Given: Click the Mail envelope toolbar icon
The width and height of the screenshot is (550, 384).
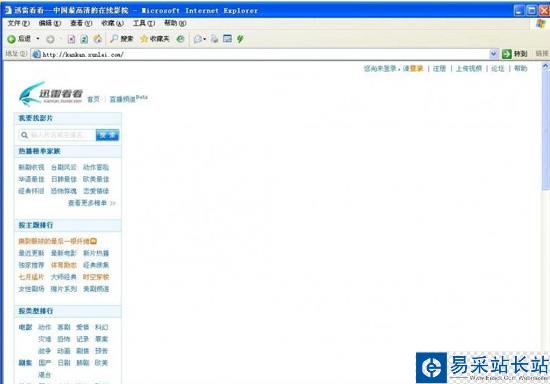Looking at the screenshot, I should coord(198,39).
